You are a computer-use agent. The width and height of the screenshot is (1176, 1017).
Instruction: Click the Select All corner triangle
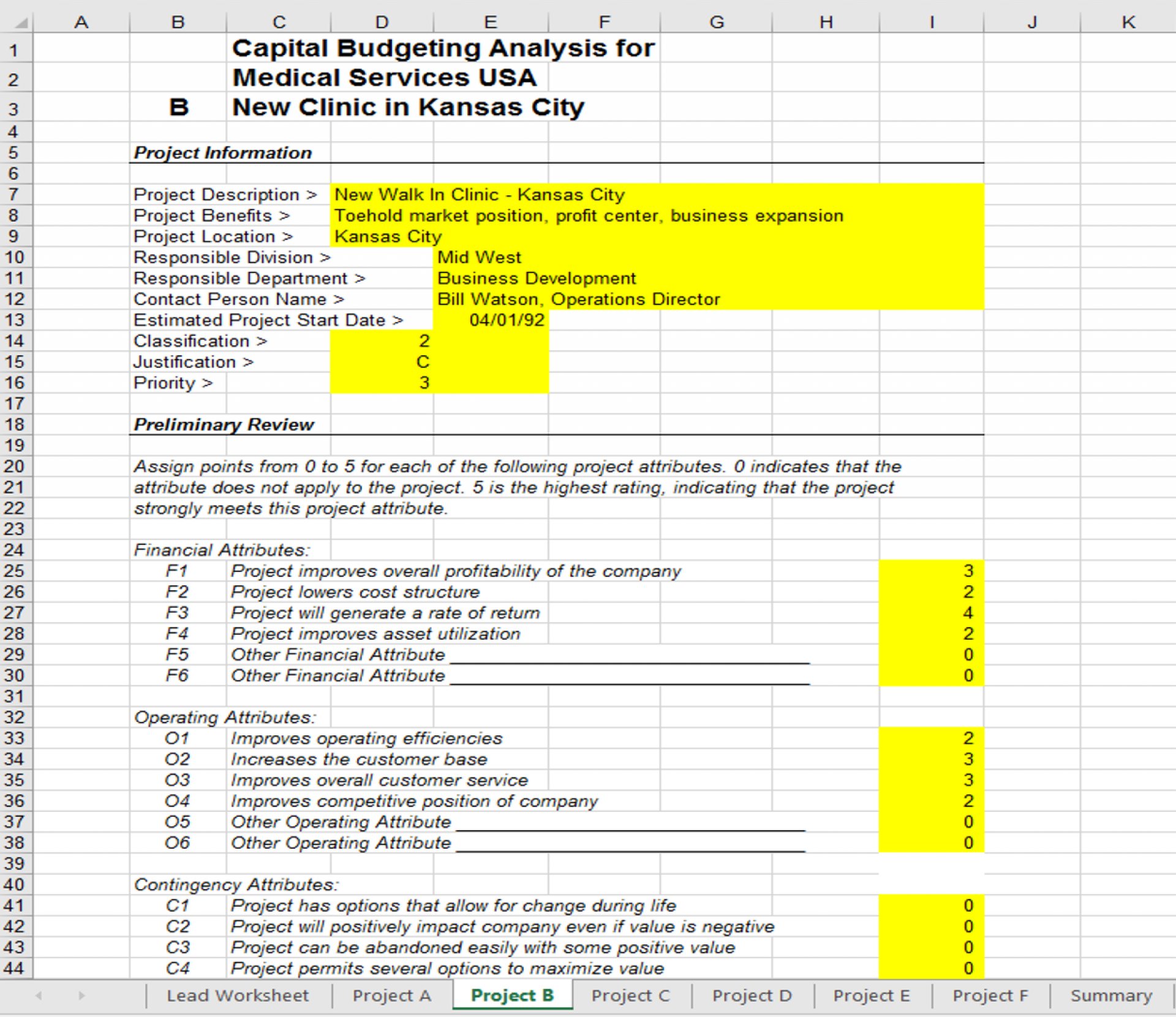coord(20,23)
